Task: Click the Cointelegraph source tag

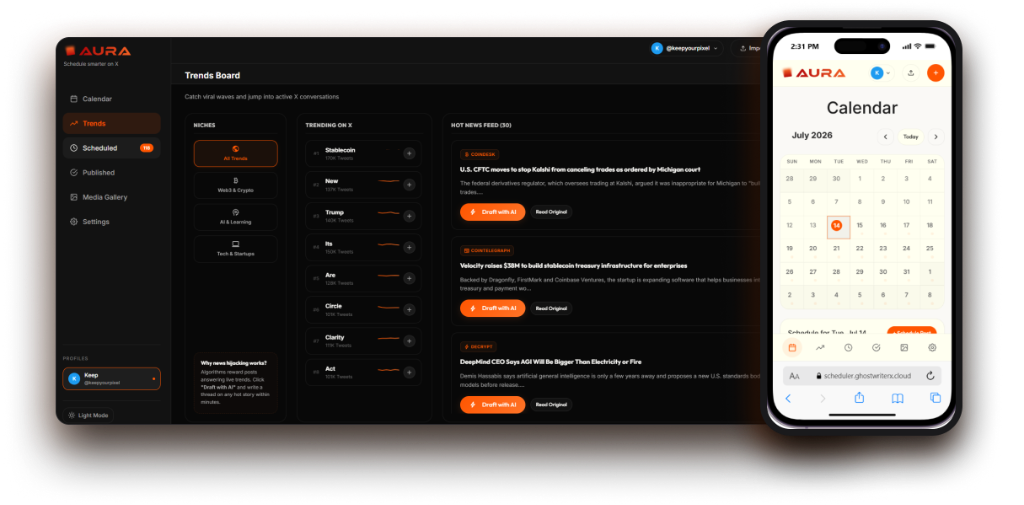Action: (x=487, y=250)
